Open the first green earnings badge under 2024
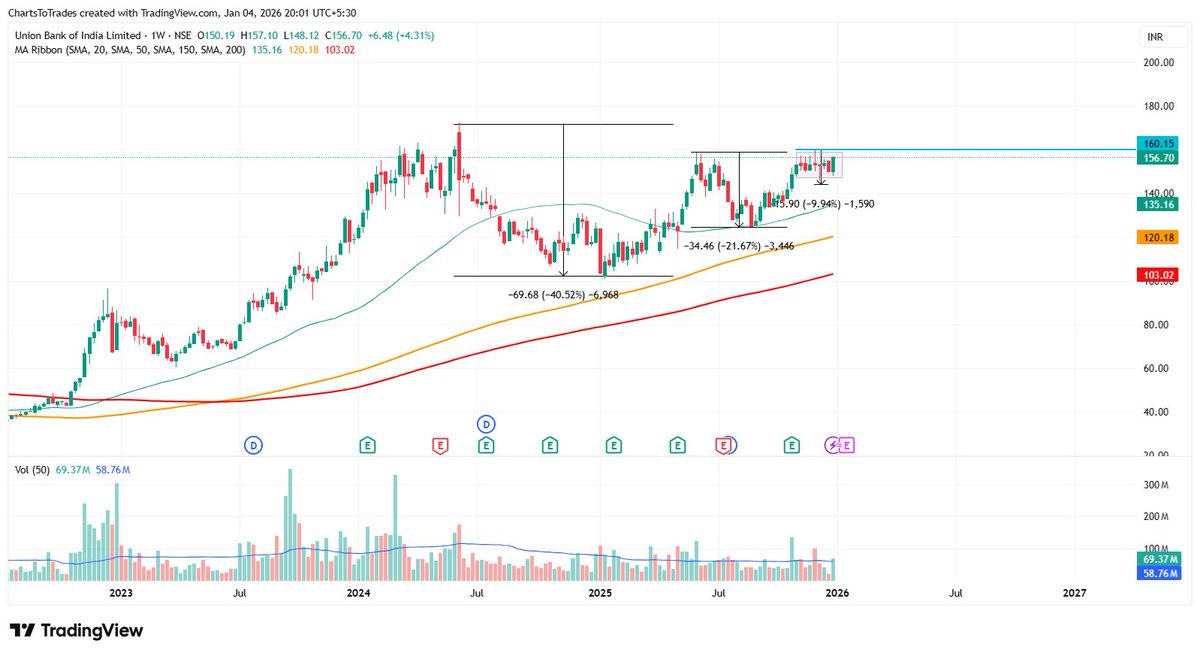The width and height of the screenshot is (1200, 656). [x=368, y=445]
